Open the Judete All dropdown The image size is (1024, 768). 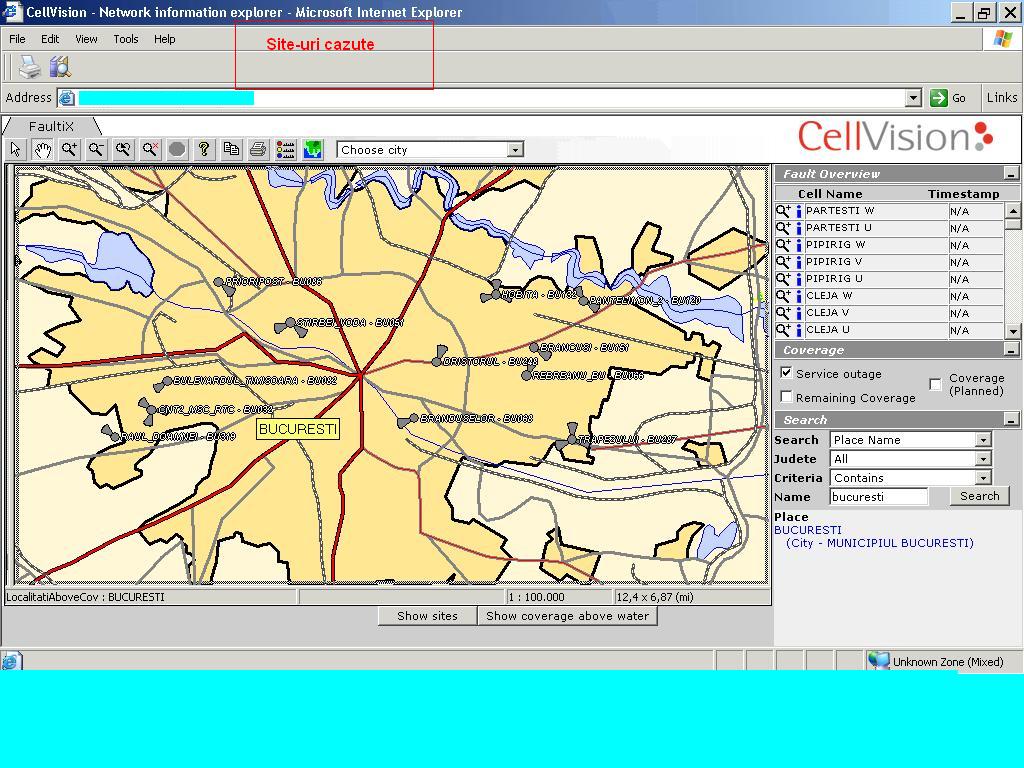984,458
